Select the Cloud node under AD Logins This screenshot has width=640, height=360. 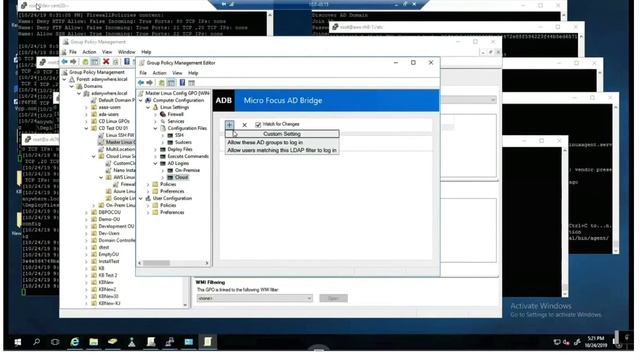[181, 177]
